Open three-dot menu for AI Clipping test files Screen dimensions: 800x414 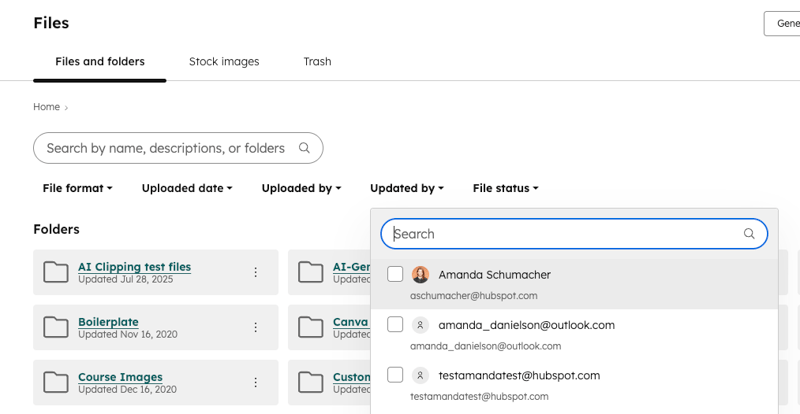tap(256, 273)
